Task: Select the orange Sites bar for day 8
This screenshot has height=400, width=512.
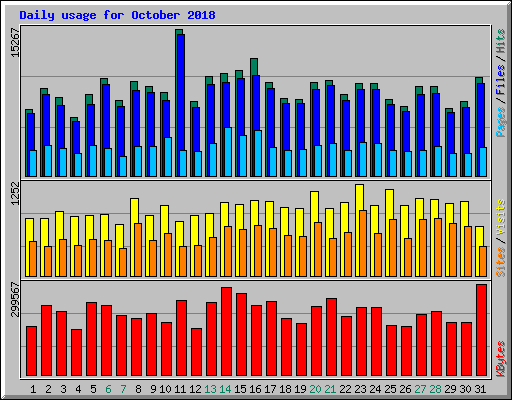Action: pyautogui.click(x=138, y=250)
